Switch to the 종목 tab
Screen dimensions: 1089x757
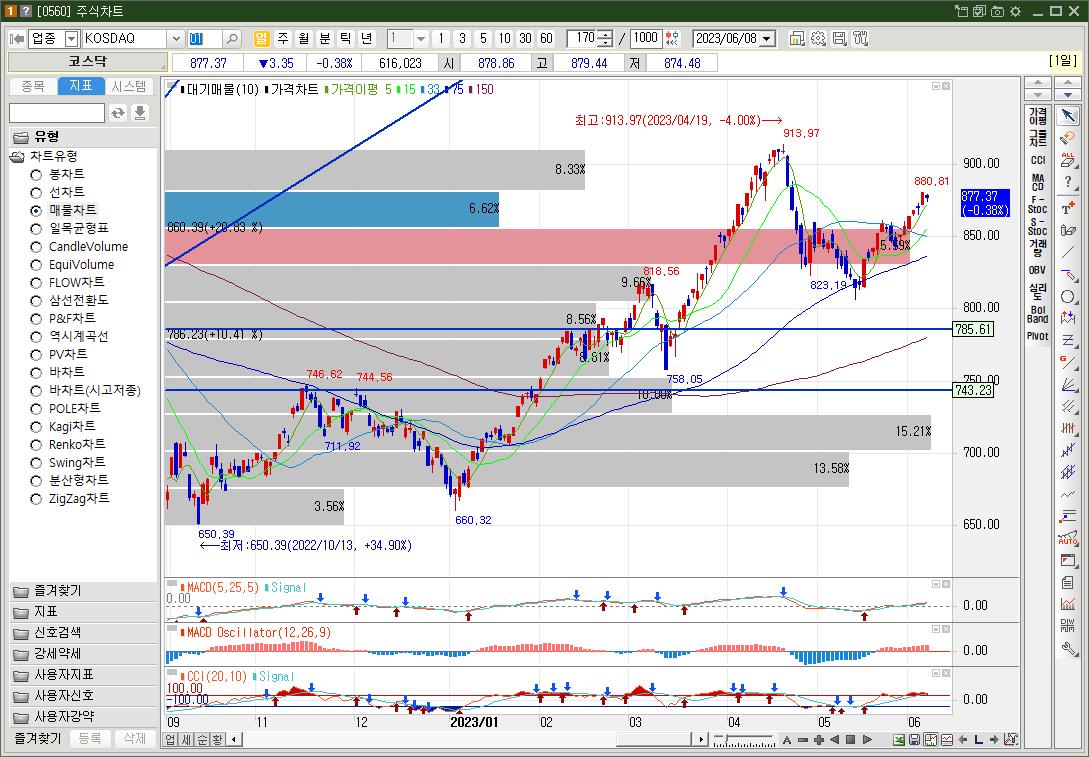33,86
